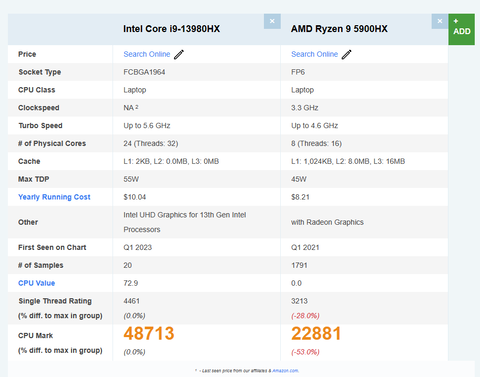Viewport: 480px width, 377px height.
Task: Open Search Online link for Intel i9-13980HX
Action: (x=147, y=54)
